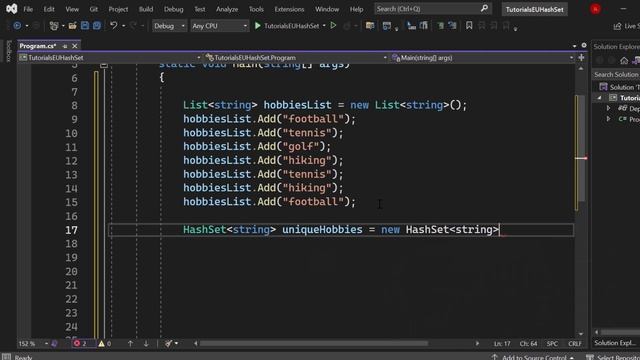Screen dimensions: 640x360
Task: Click the uncomment lines icon
Action: [452, 26]
